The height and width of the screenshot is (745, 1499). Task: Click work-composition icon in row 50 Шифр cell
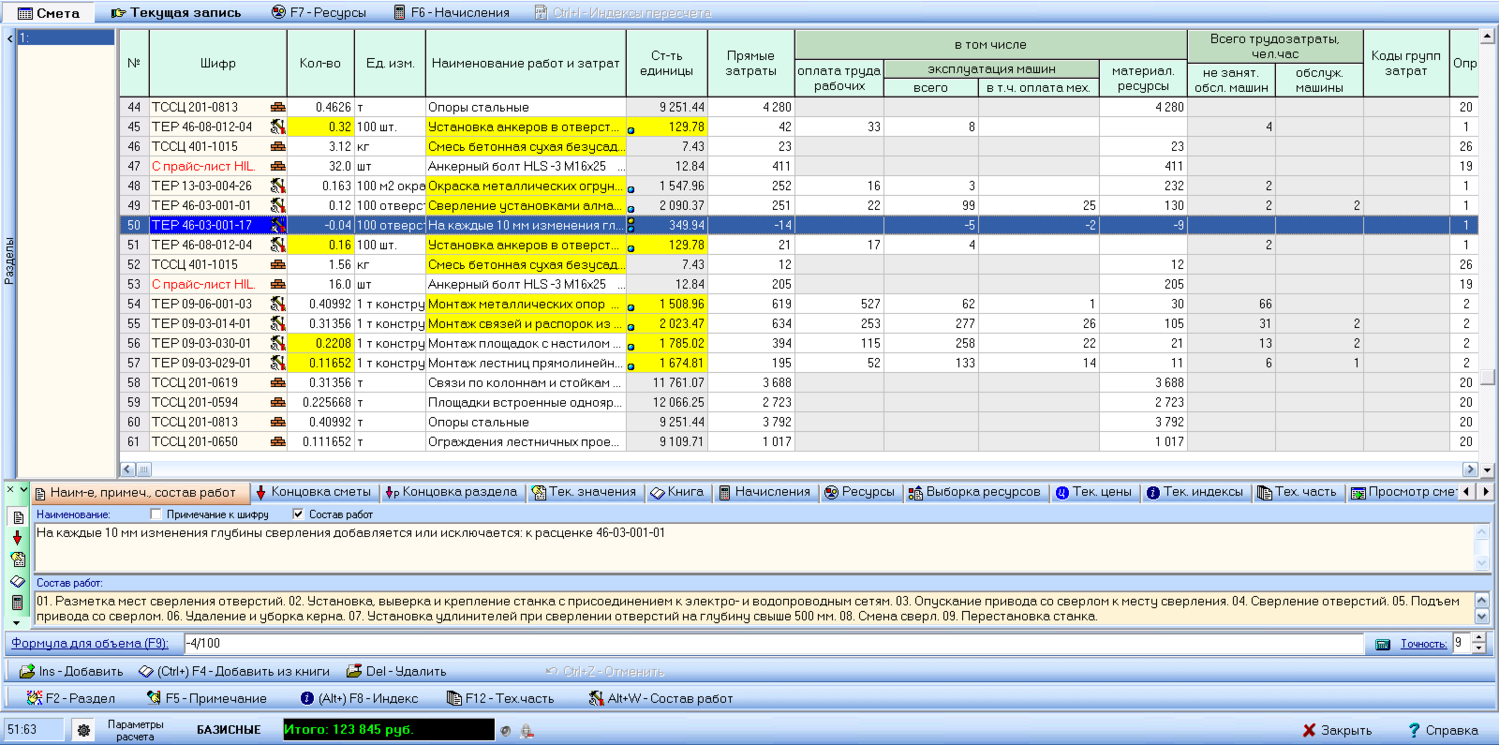coord(278,225)
